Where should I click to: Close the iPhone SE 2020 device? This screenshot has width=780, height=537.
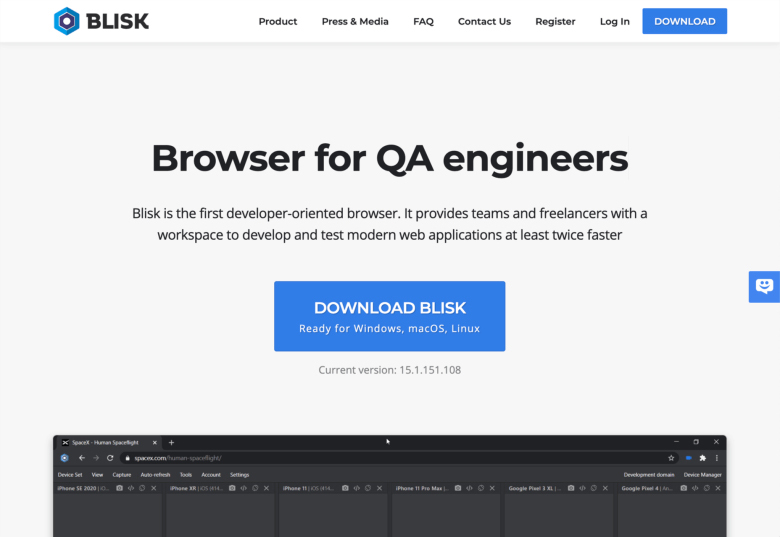click(x=154, y=488)
